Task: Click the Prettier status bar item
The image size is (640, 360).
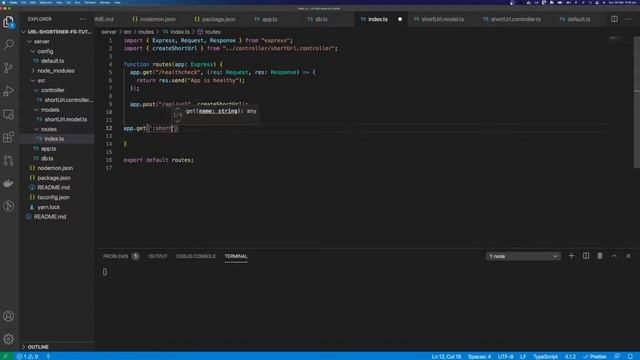Action: coord(595,356)
